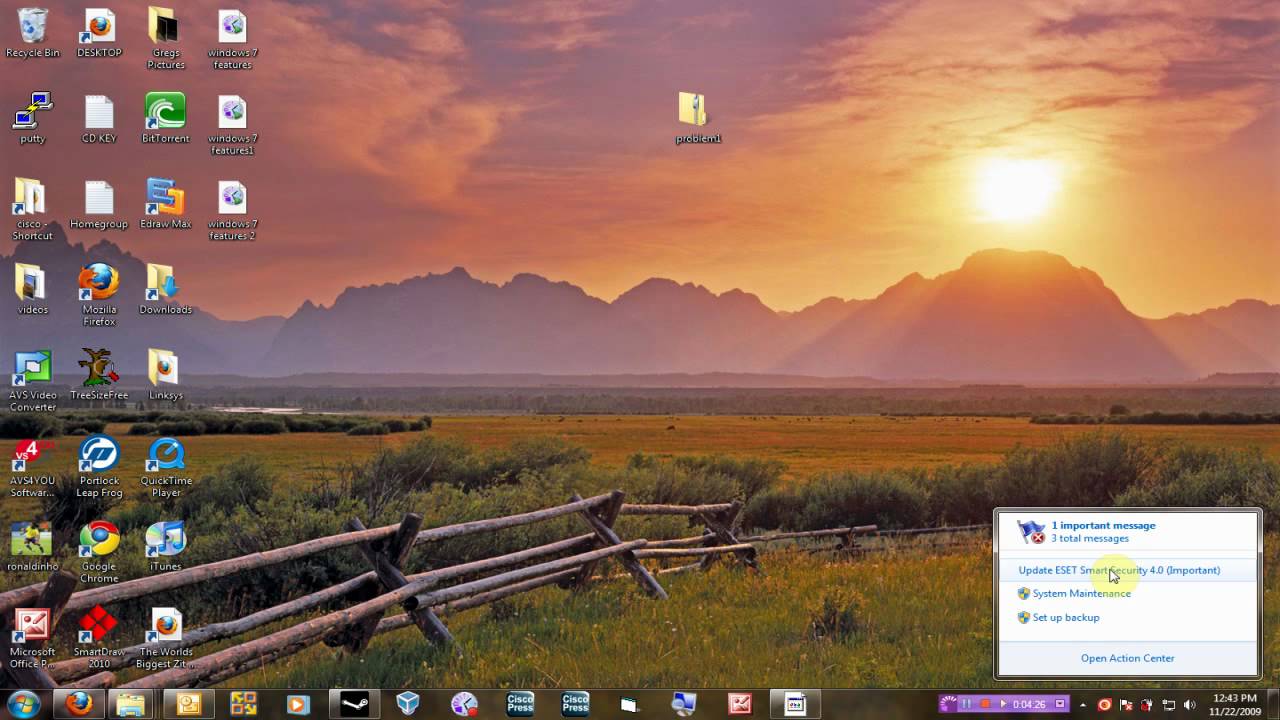Open the 3D cube app in taskbar
The image size is (1280, 720).
coord(407,704)
